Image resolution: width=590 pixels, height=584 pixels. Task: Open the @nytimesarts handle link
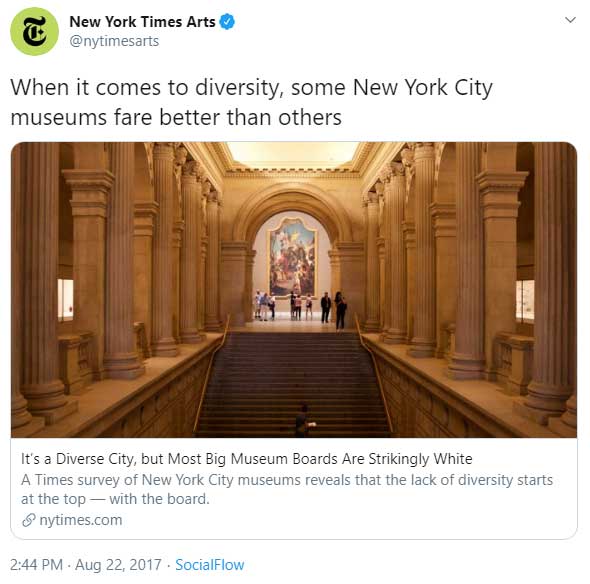[x=114, y=41]
